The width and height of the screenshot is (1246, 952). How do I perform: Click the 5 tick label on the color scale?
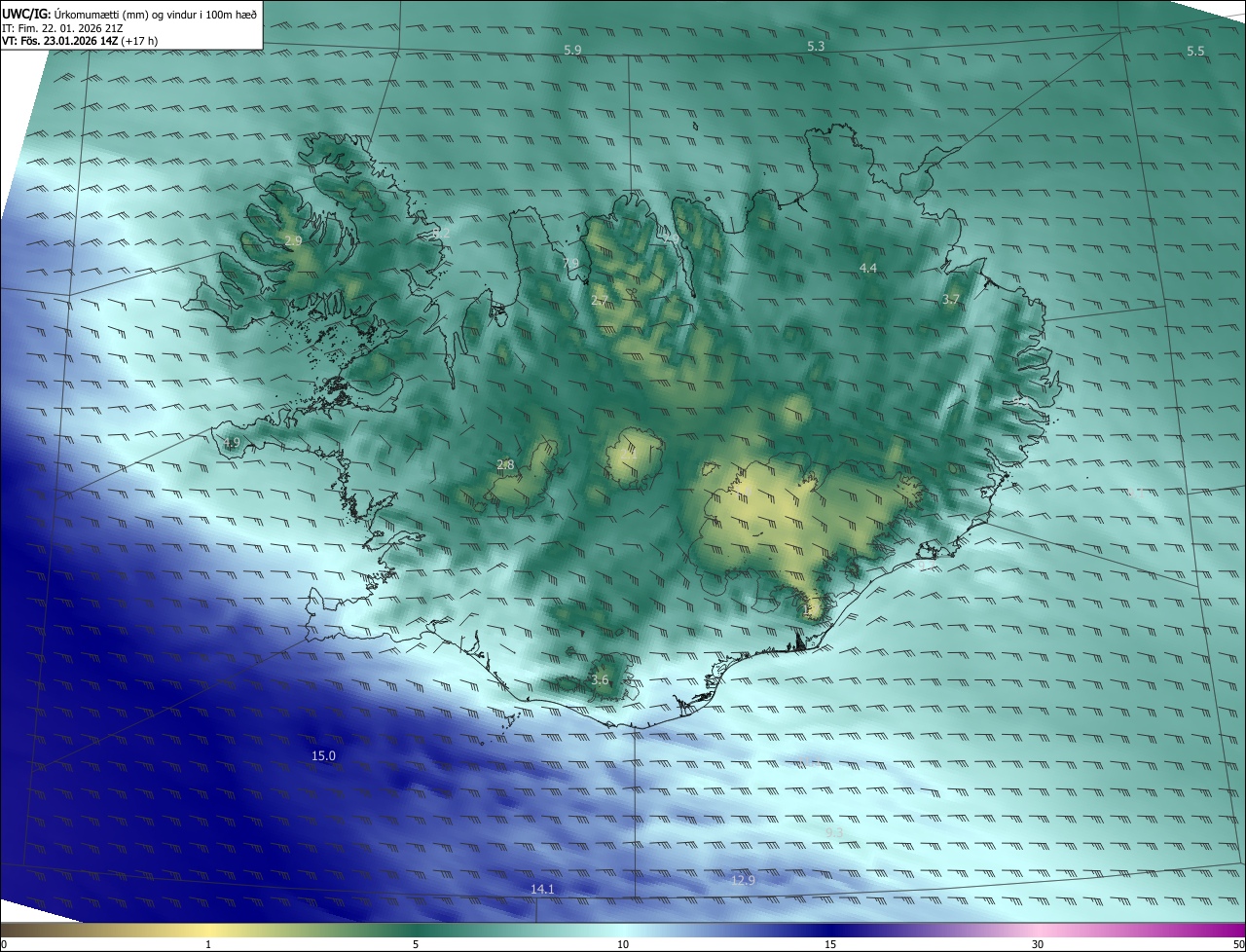point(416,944)
